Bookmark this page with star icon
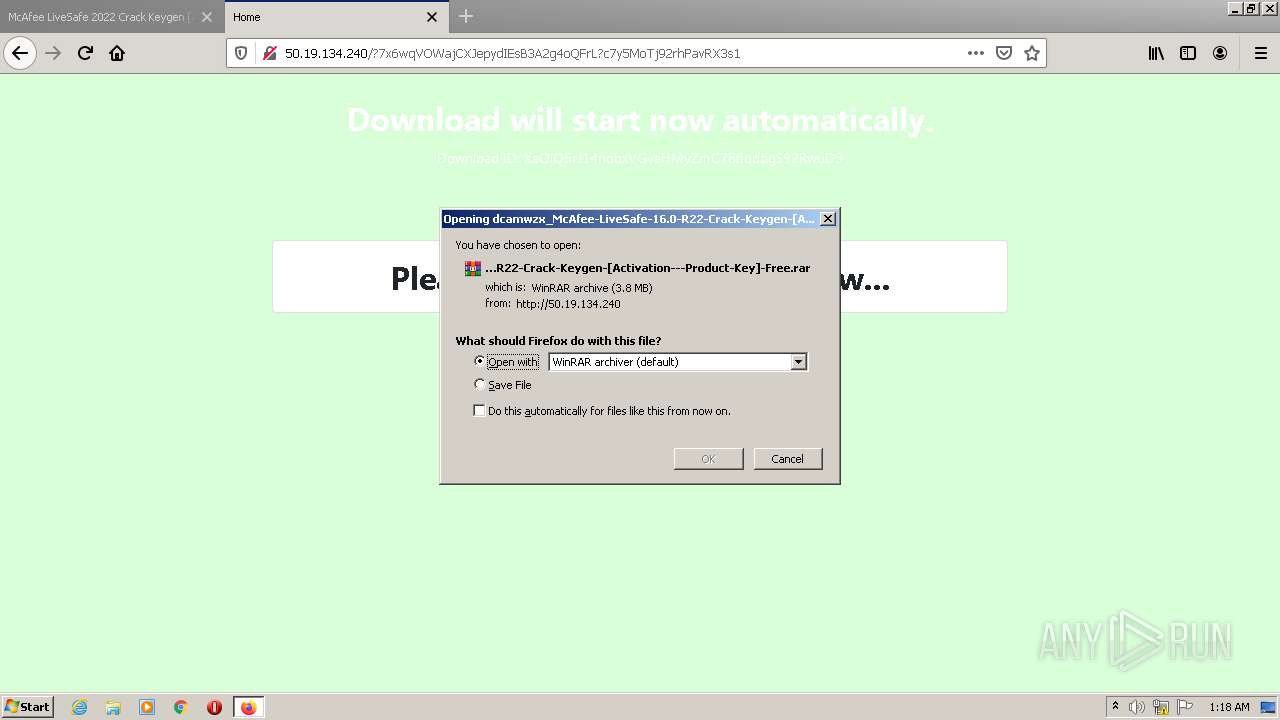This screenshot has width=1280, height=720. coord(1032,53)
